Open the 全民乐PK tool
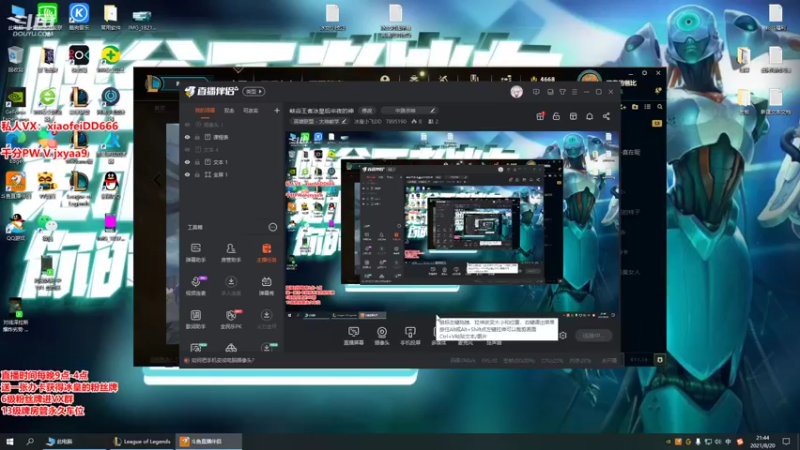Screen dimensions: 800x450 (x=231, y=319)
